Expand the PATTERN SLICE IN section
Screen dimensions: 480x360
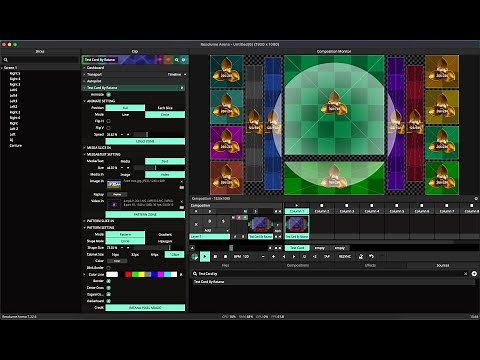[x=84, y=221]
